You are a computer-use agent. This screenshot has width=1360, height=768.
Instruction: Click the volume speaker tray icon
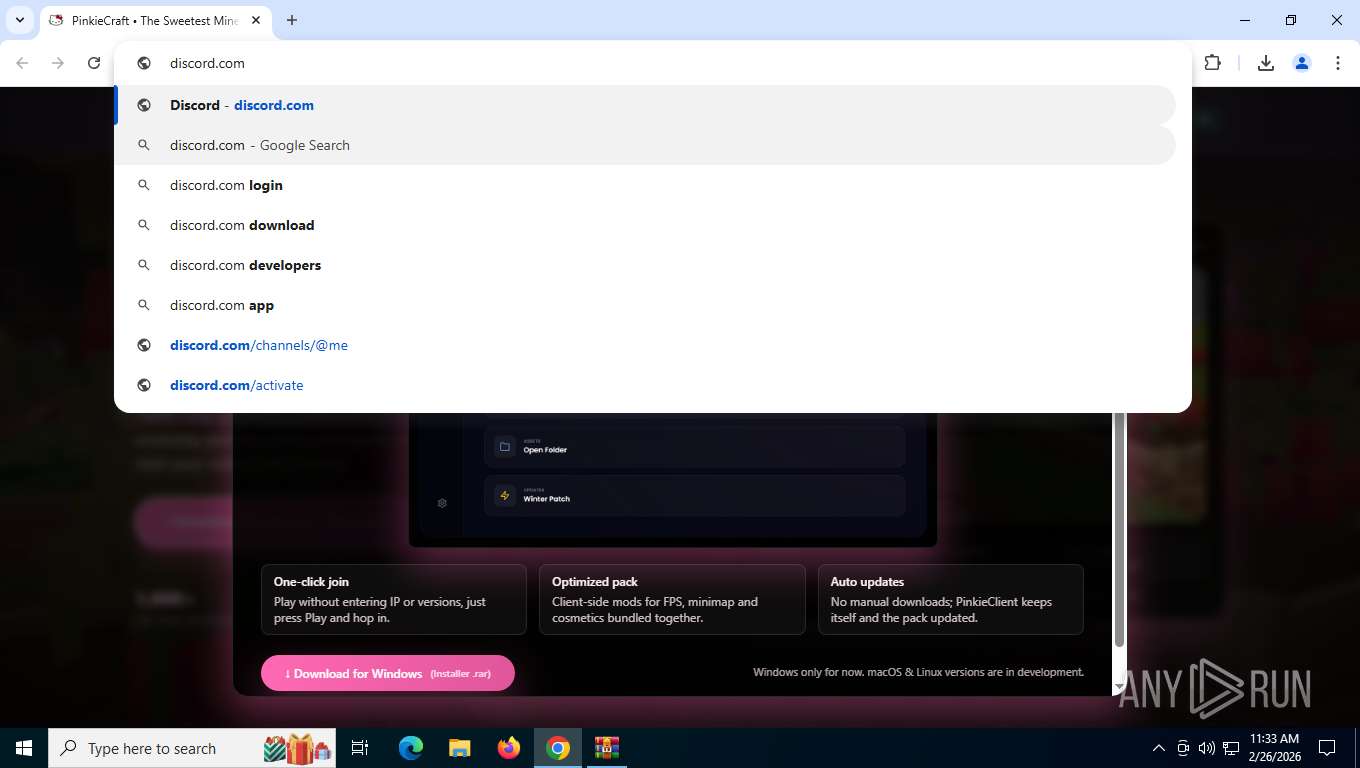point(1207,748)
